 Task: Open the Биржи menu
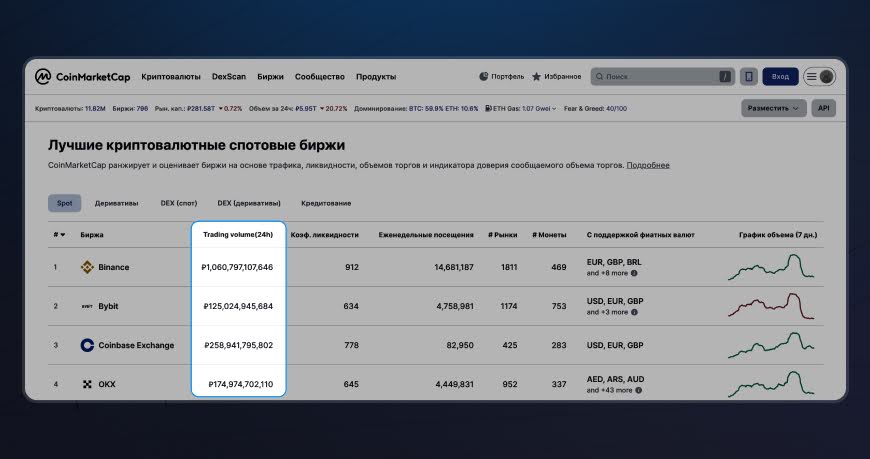coord(270,77)
